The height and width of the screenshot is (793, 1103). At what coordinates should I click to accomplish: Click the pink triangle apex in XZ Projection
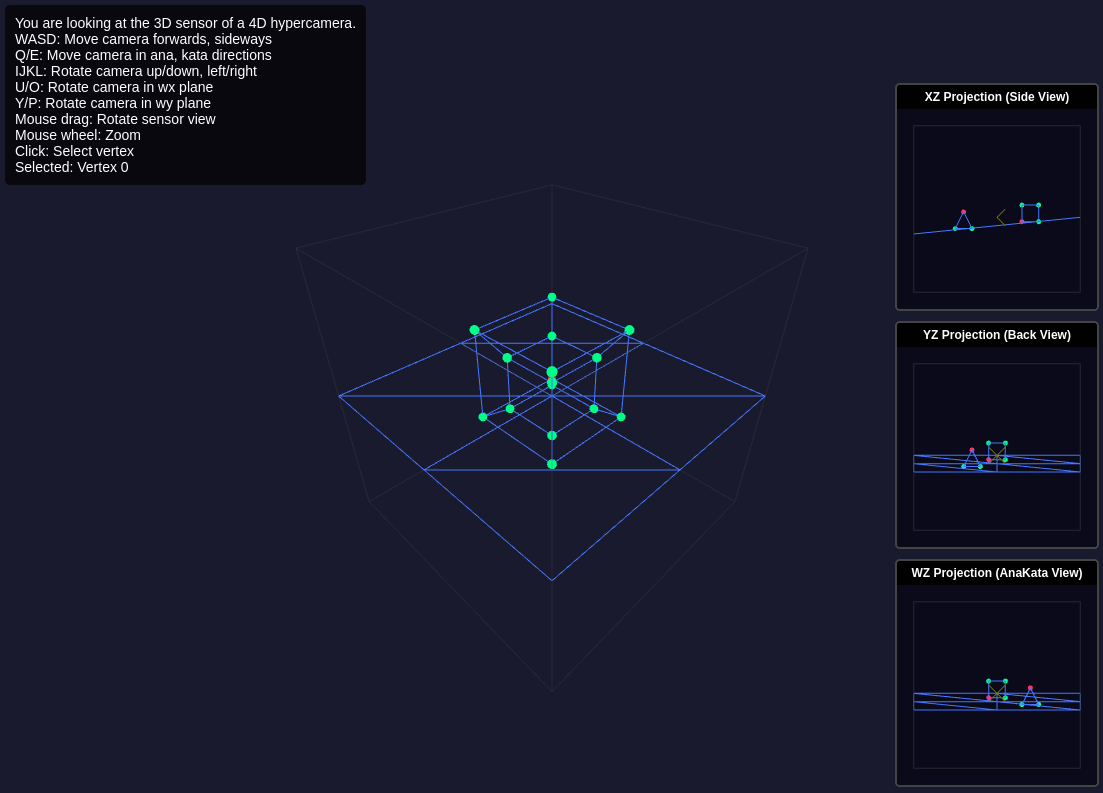963,212
